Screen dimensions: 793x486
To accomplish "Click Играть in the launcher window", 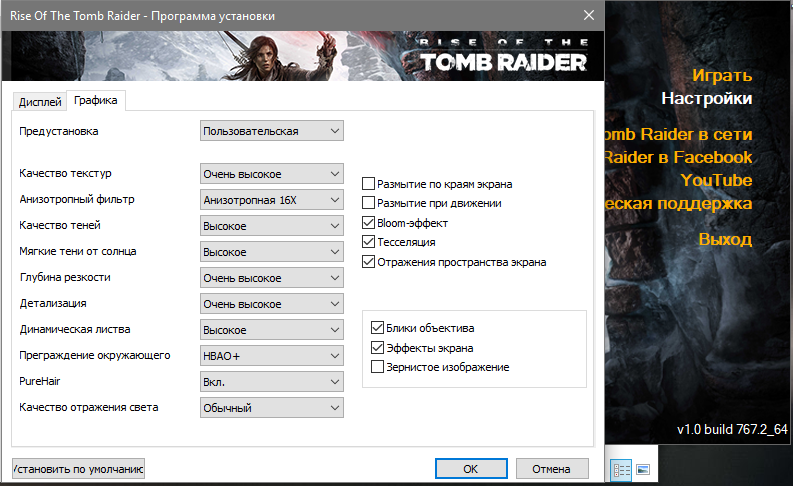I will tap(722, 75).
